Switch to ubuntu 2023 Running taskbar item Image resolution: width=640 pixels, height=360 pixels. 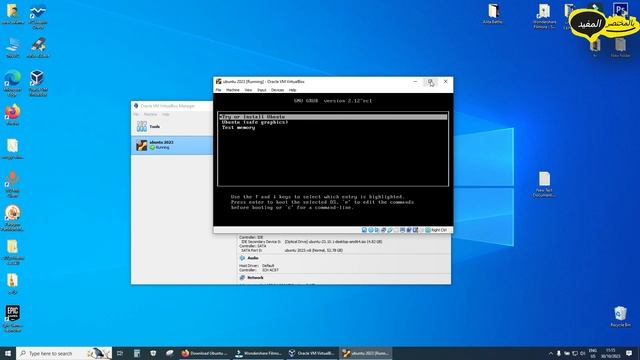pyautogui.click(x=366, y=353)
